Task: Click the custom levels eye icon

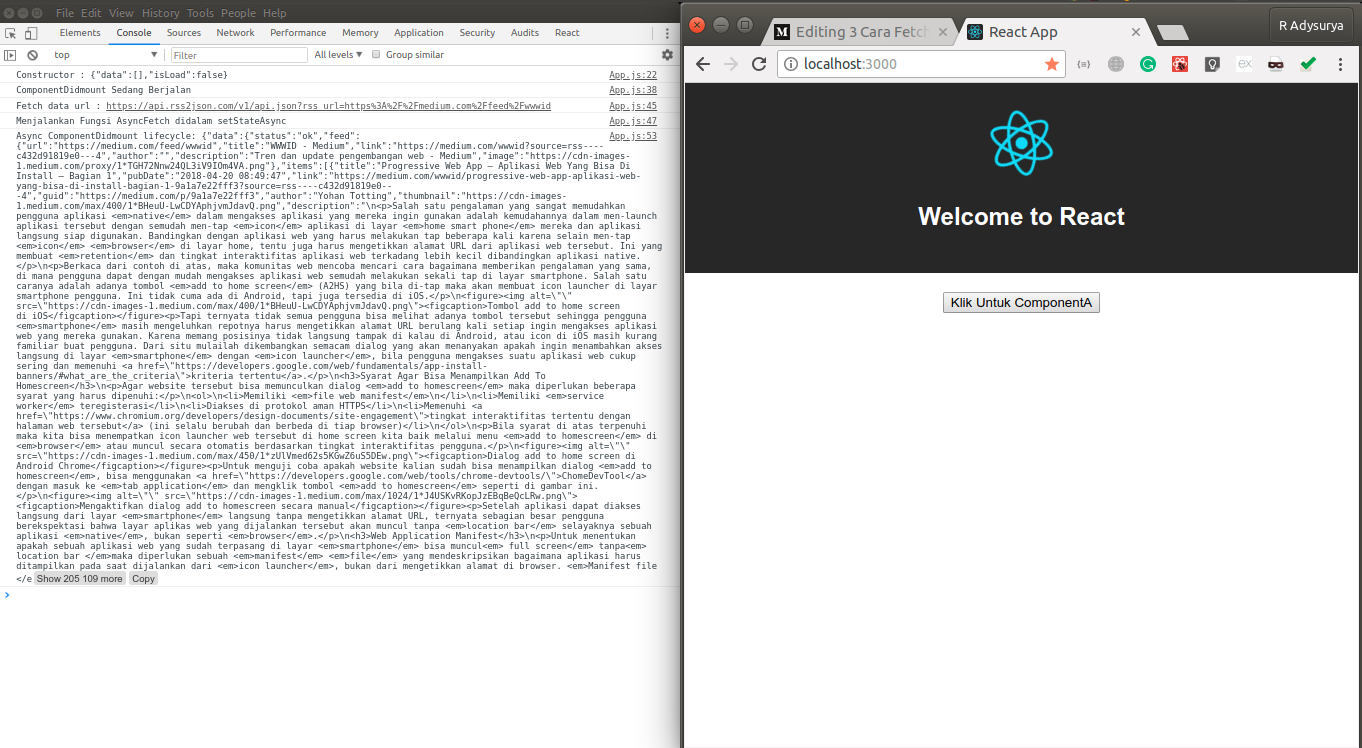Action: [x=9, y=54]
